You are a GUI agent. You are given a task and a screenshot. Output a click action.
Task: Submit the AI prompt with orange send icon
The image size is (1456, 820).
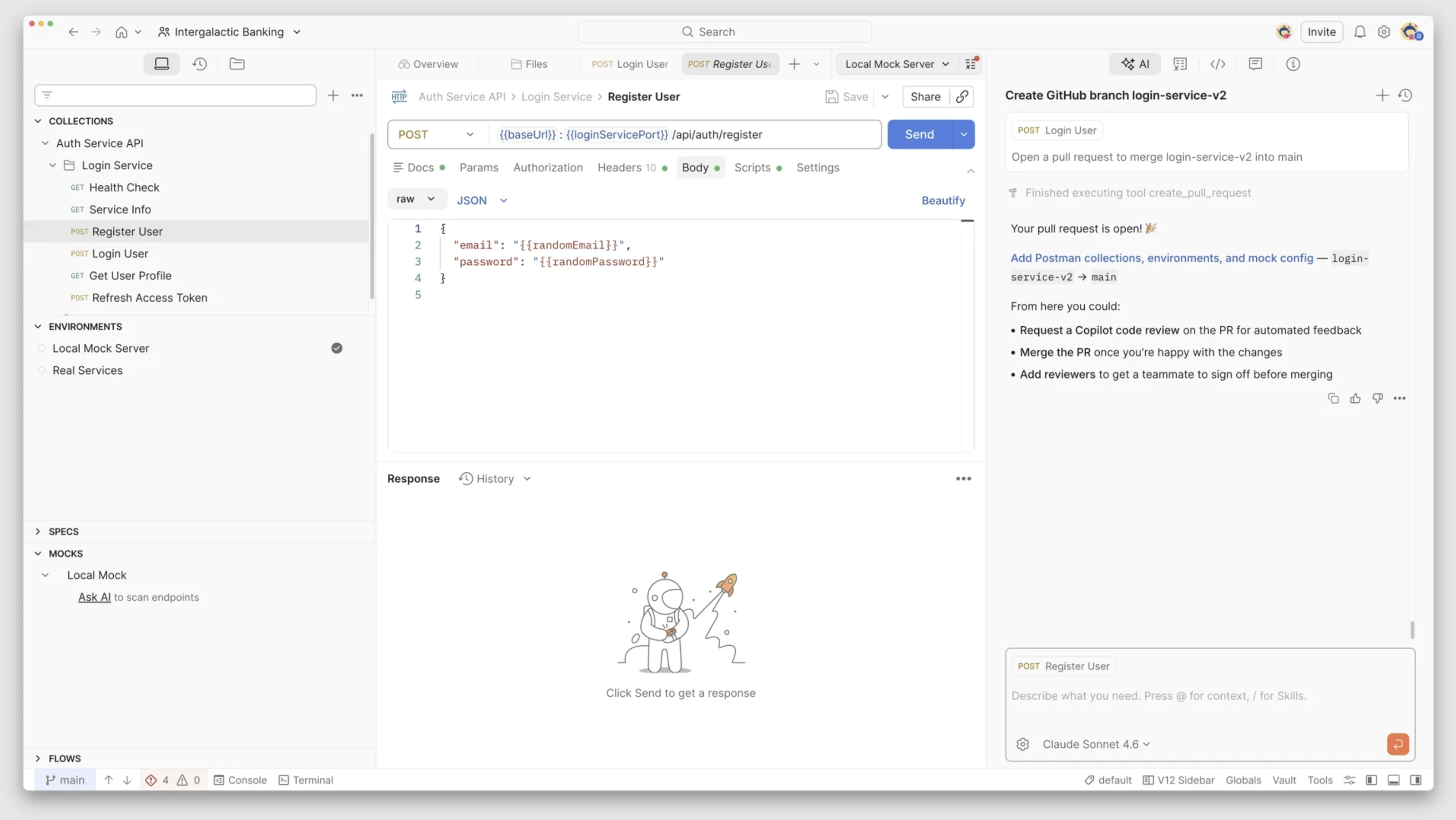(x=1398, y=744)
